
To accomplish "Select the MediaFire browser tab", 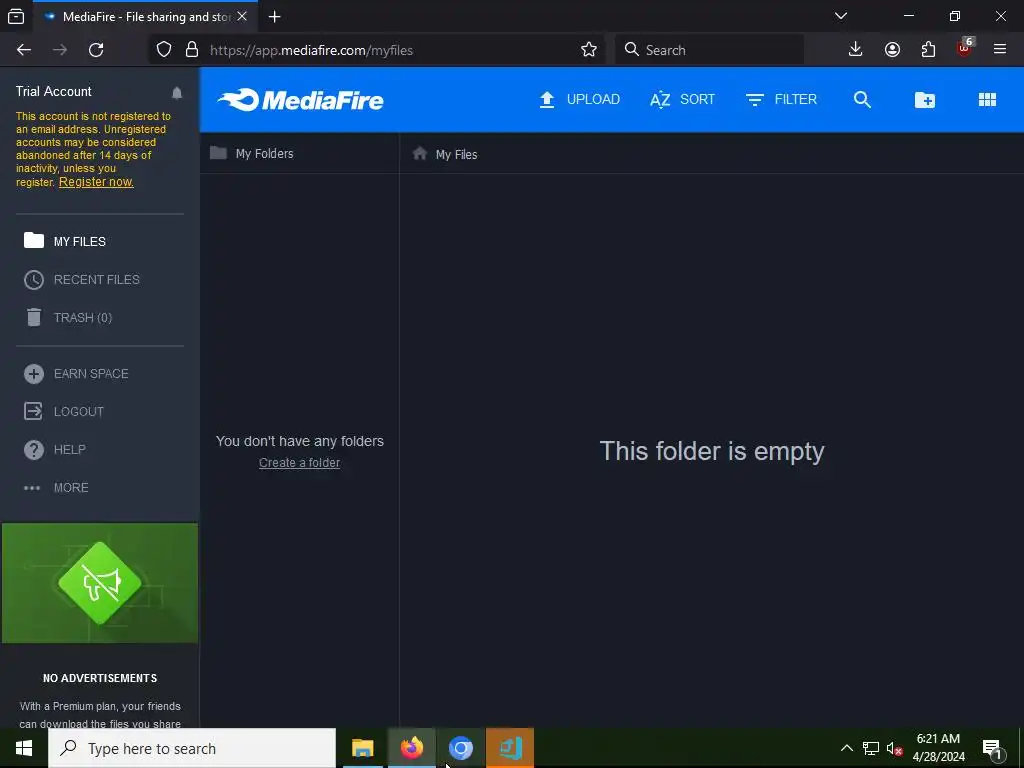I will (x=145, y=17).
